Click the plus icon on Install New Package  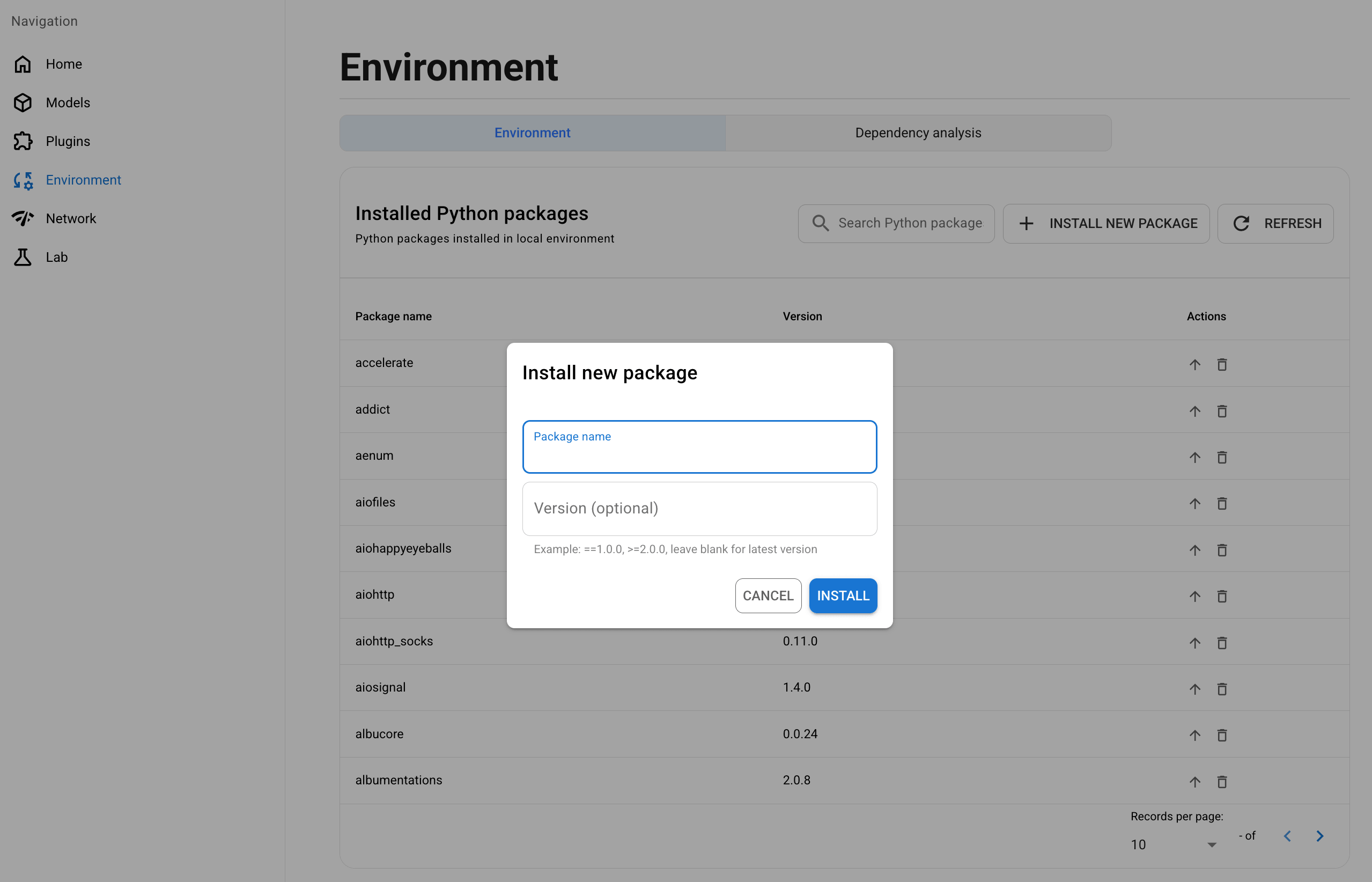coord(1026,223)
